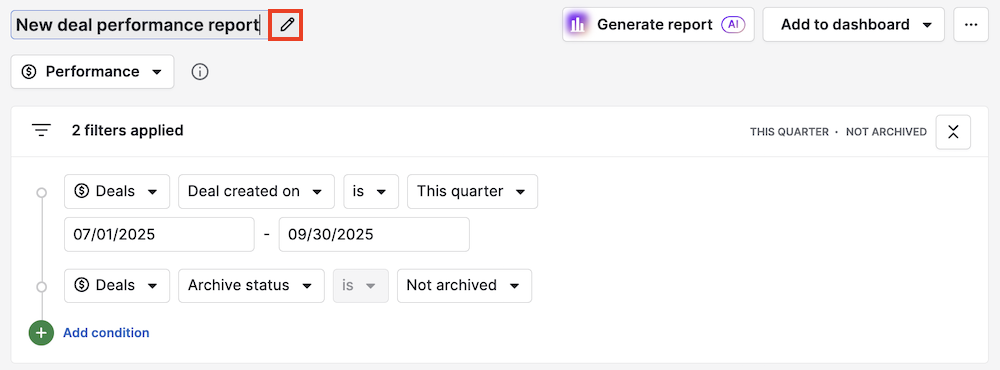Click the purple chart icon in Generate report

click(x=577, y=25)
